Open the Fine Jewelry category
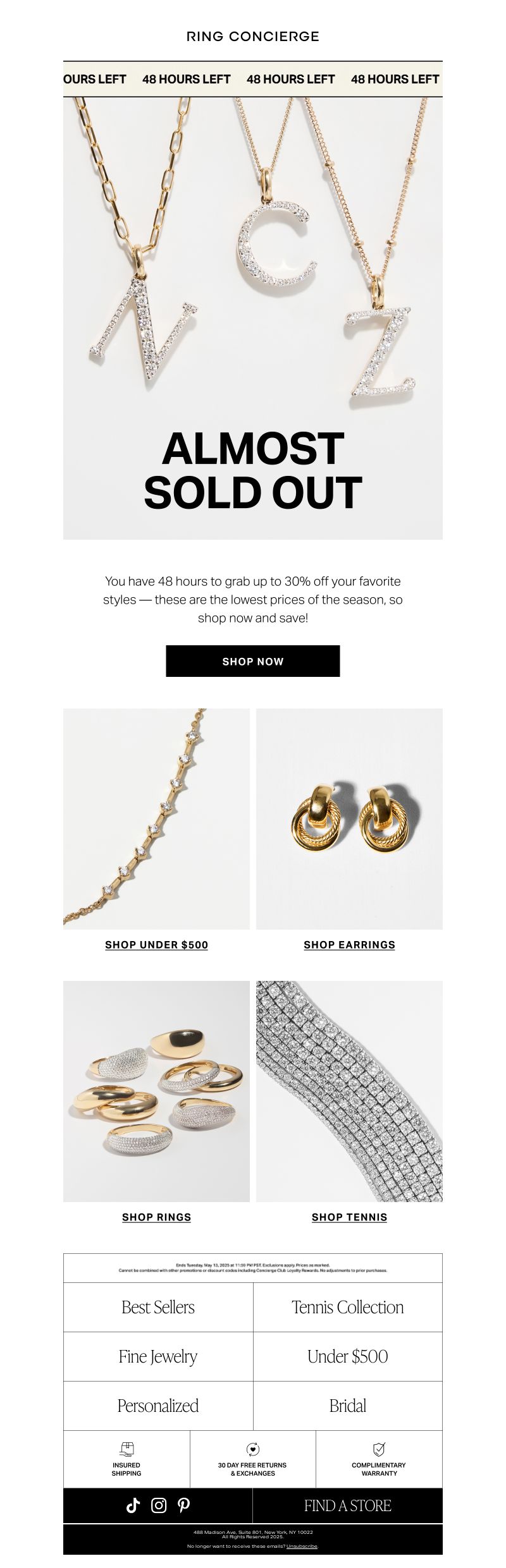Viewport: 506px width, 1568px height. point(158,1356)
